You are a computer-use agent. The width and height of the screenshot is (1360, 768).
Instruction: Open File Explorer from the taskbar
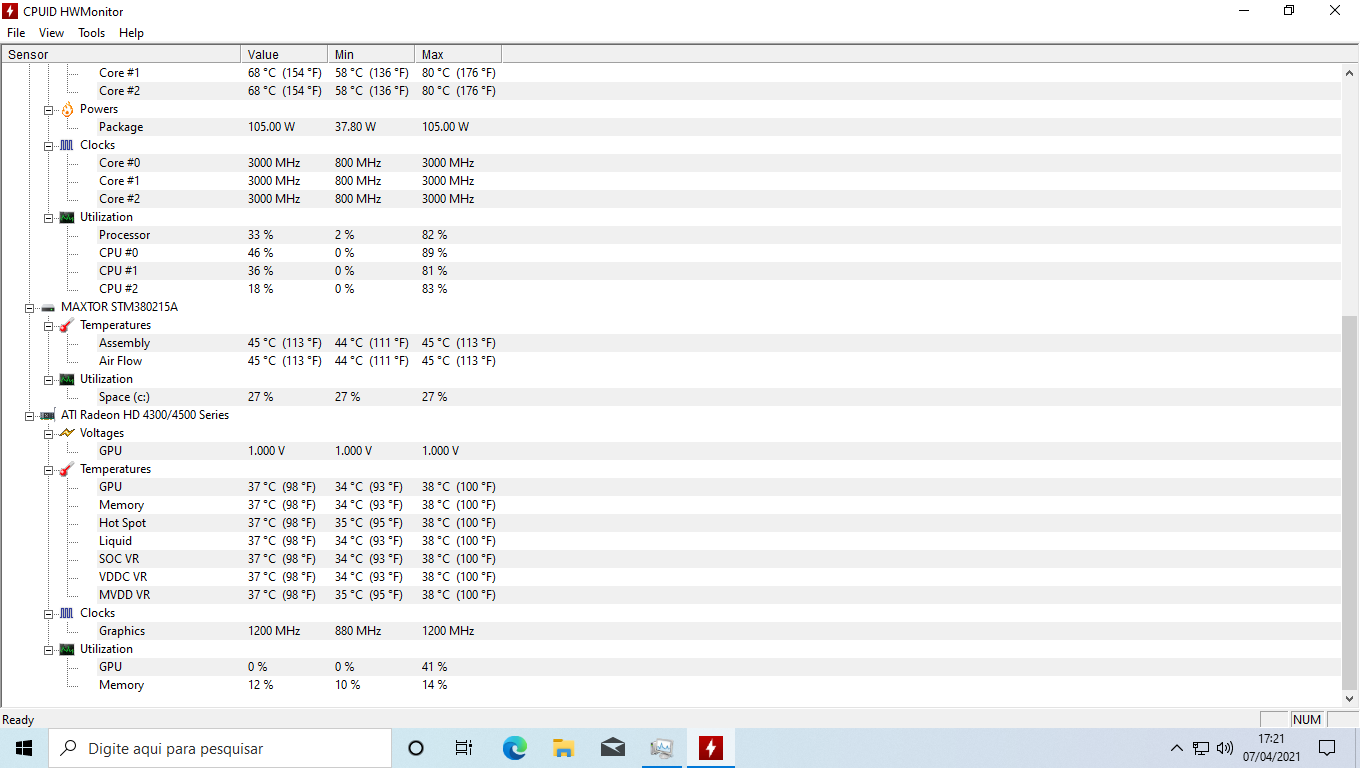563,748
